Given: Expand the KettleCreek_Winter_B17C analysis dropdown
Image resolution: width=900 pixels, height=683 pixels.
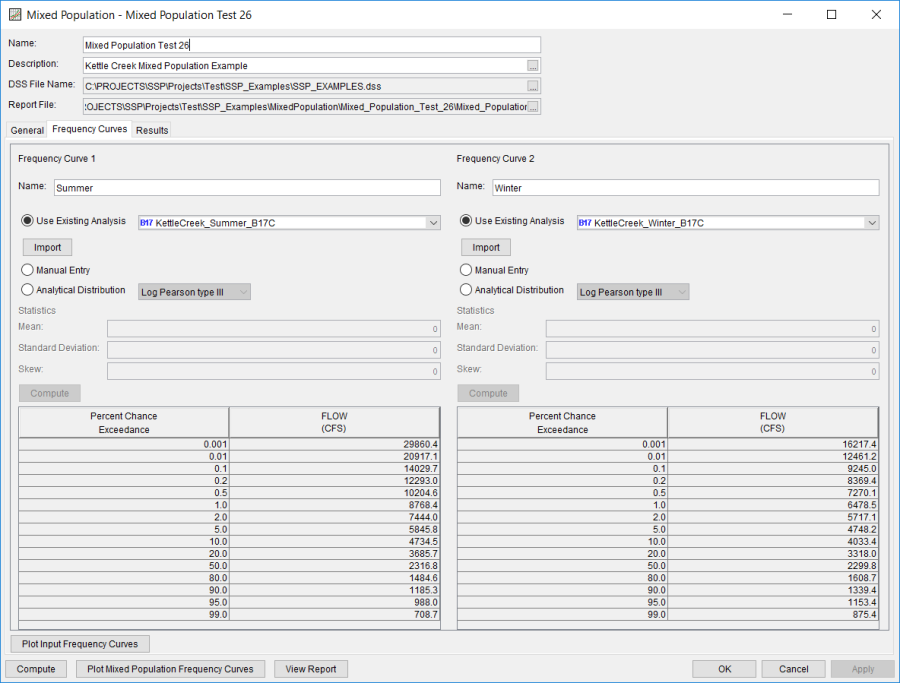Looking at the screenshot, I should 872,223.
